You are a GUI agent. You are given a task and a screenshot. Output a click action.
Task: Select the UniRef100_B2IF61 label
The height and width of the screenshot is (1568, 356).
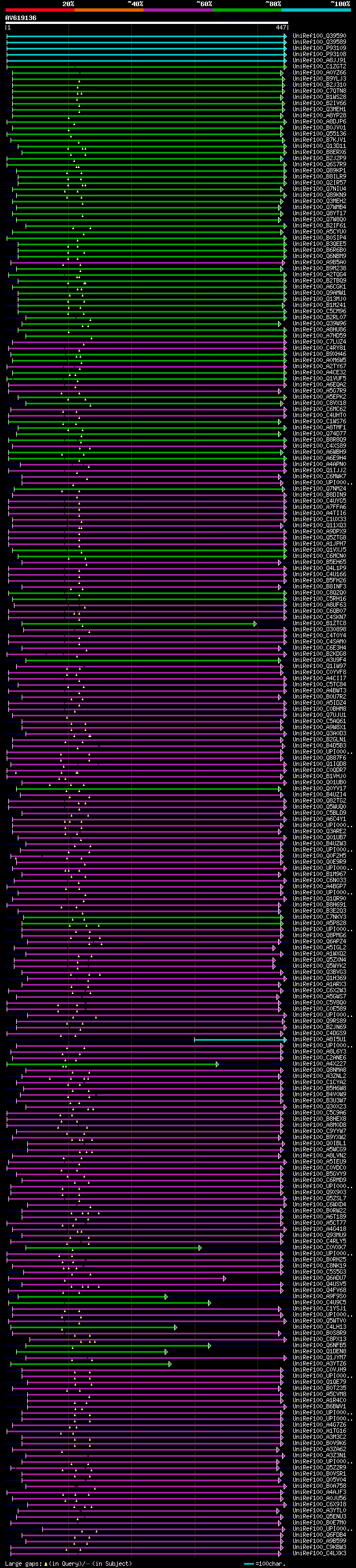319,226
